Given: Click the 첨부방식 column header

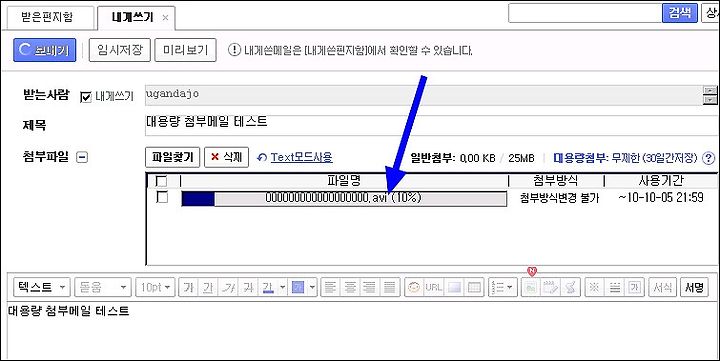Looking at the screenshot, I should (x=556, y=180).
